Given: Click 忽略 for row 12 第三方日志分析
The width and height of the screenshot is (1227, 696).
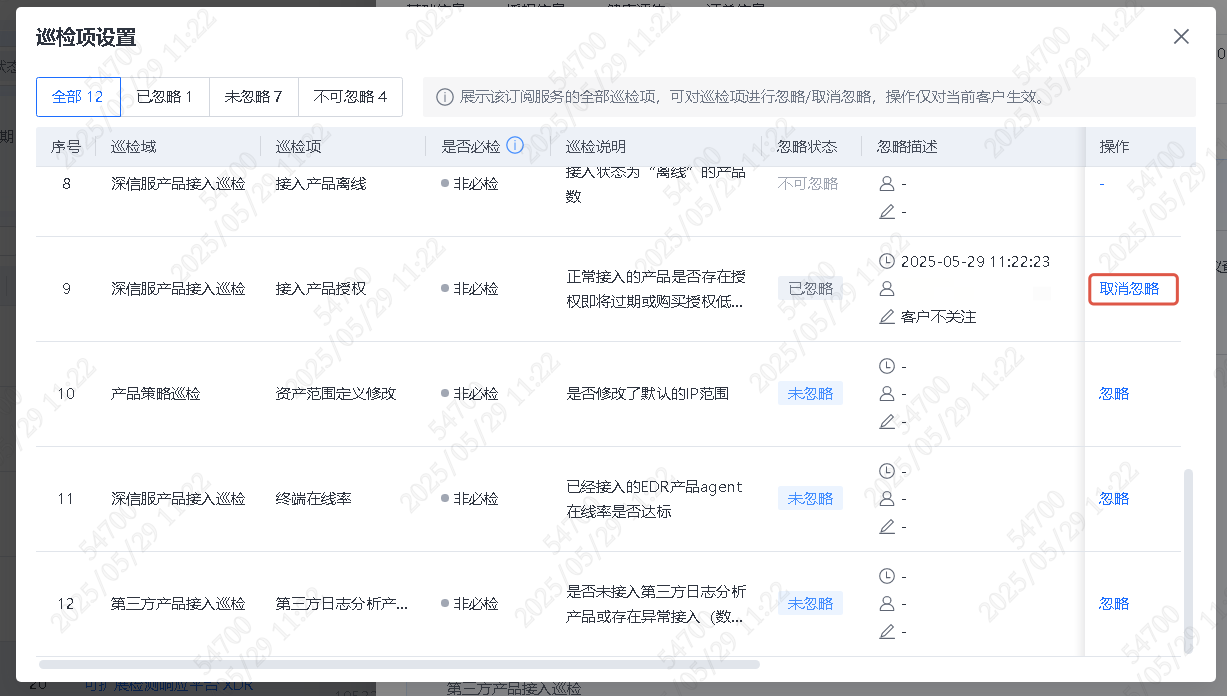Looking at the screenshot, I should pos(1114,604).
